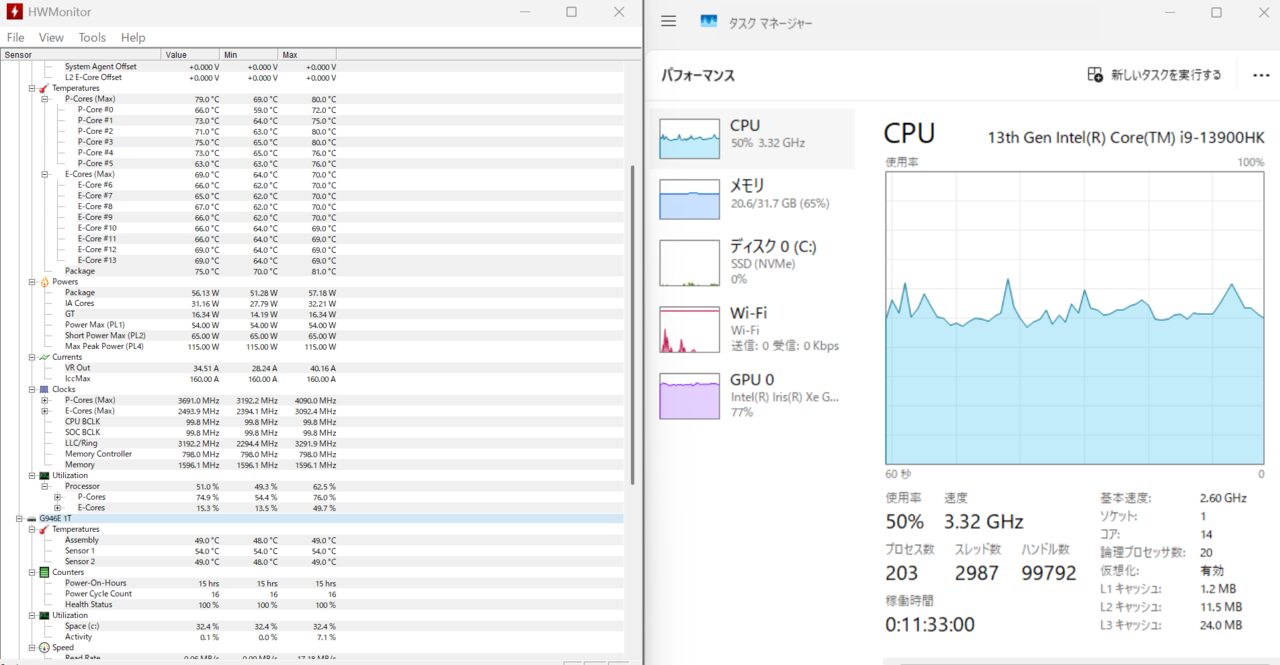
Task: Click the Currents waveform icon
Action: coord(43,357)
